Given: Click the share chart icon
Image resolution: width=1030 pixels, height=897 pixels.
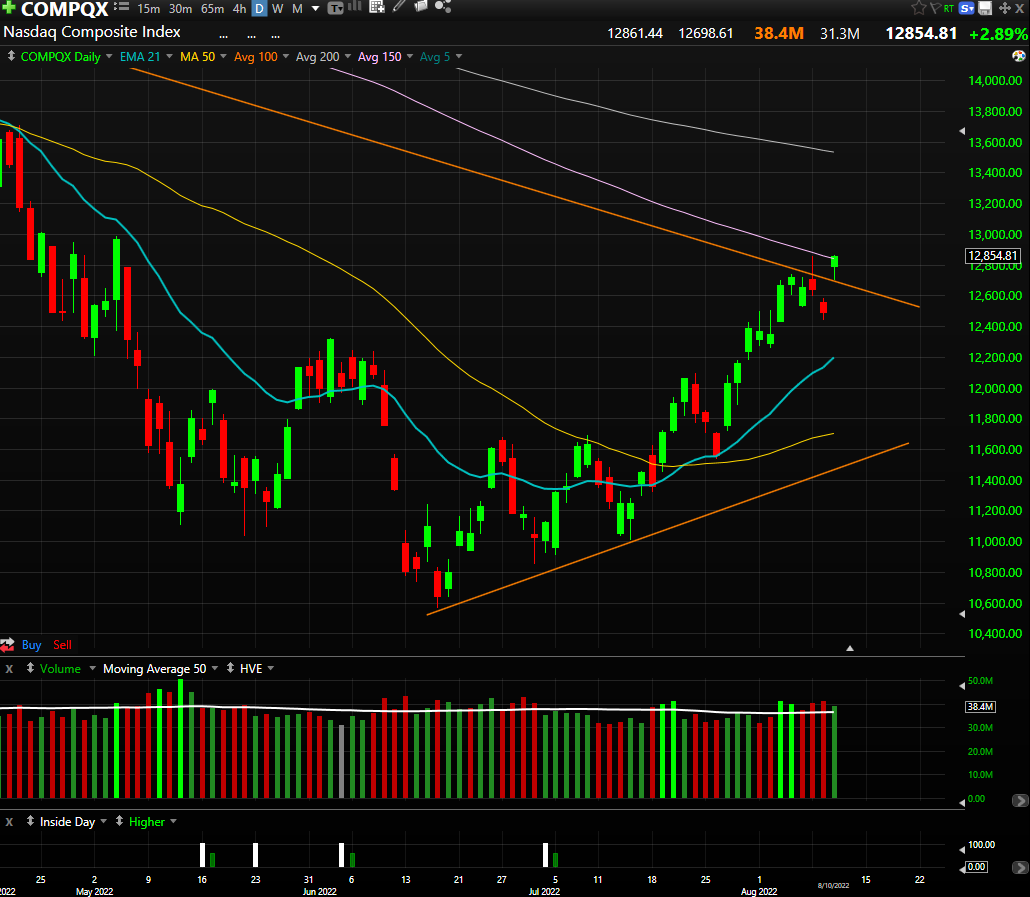Looking at the screenshot, I should point(443,7).
